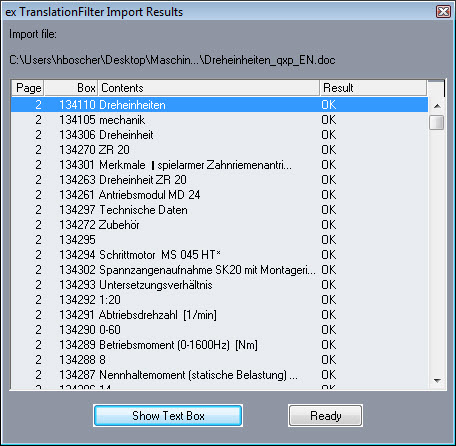Select the Schrittmotor MS 045 HT row
Viewport: 456px width, 446px height.
pyautogui.click(x=219, y=255)
